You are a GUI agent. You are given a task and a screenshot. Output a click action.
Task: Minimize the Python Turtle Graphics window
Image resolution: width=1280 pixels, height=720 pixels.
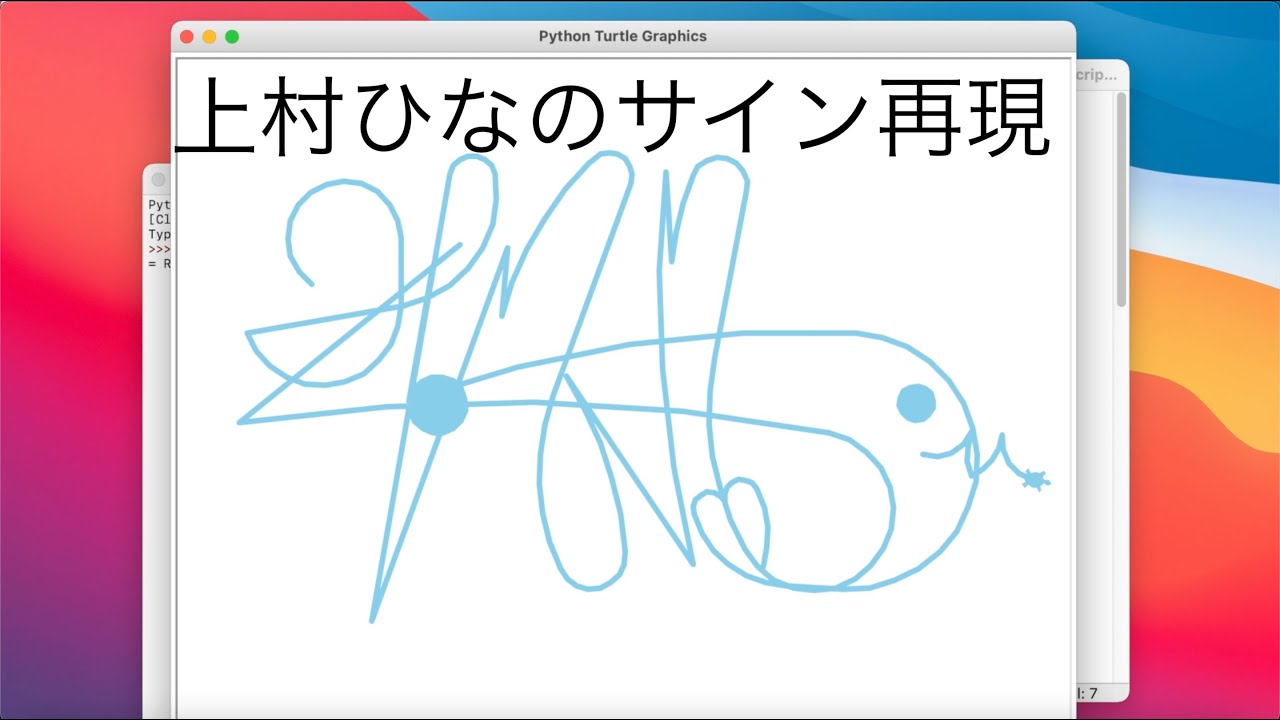pos(209,37)
